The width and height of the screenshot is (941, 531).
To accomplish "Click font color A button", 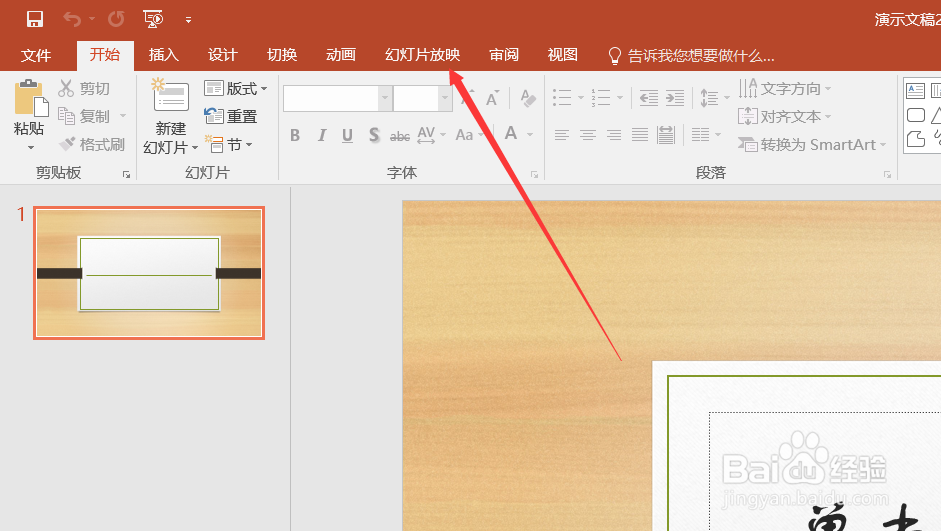I will [x=511, y=134].
